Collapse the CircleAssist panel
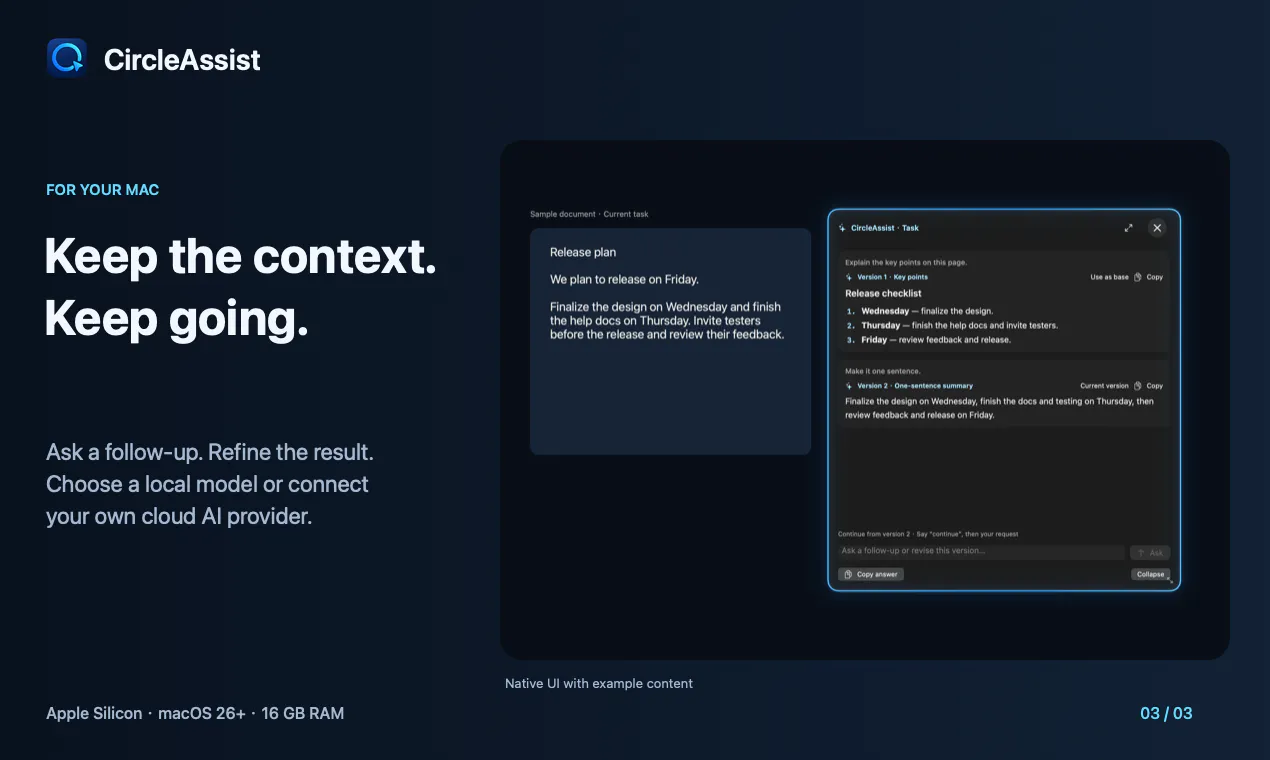1270x760 pixels. point(1150,575)
